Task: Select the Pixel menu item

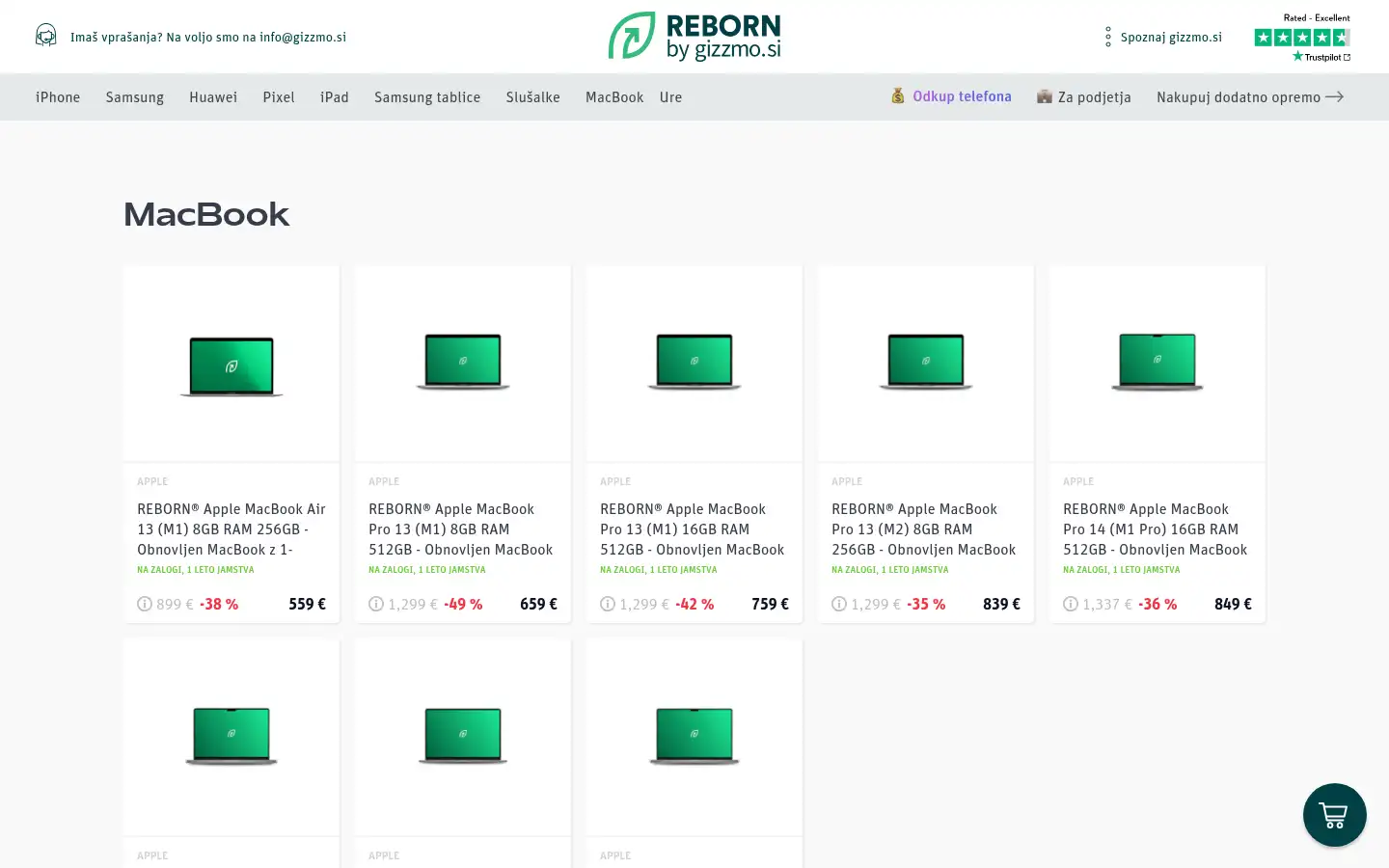Action: point(279,97)
